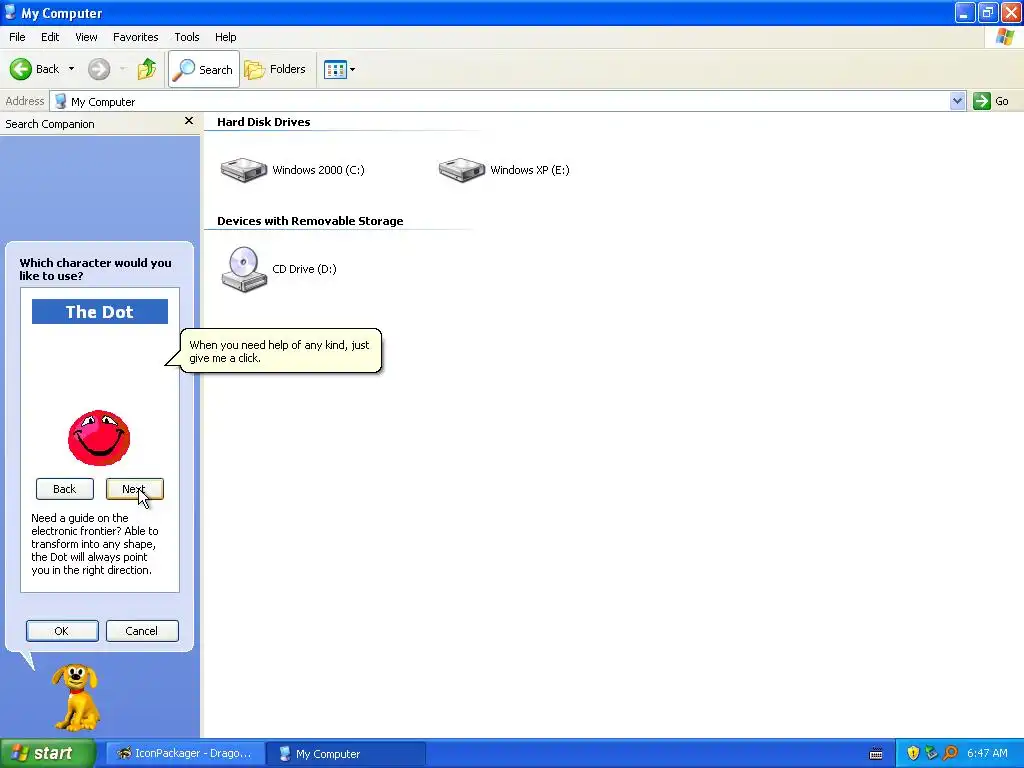Close the Search Companion pane

pyautogui.click(x=189, y=121)
